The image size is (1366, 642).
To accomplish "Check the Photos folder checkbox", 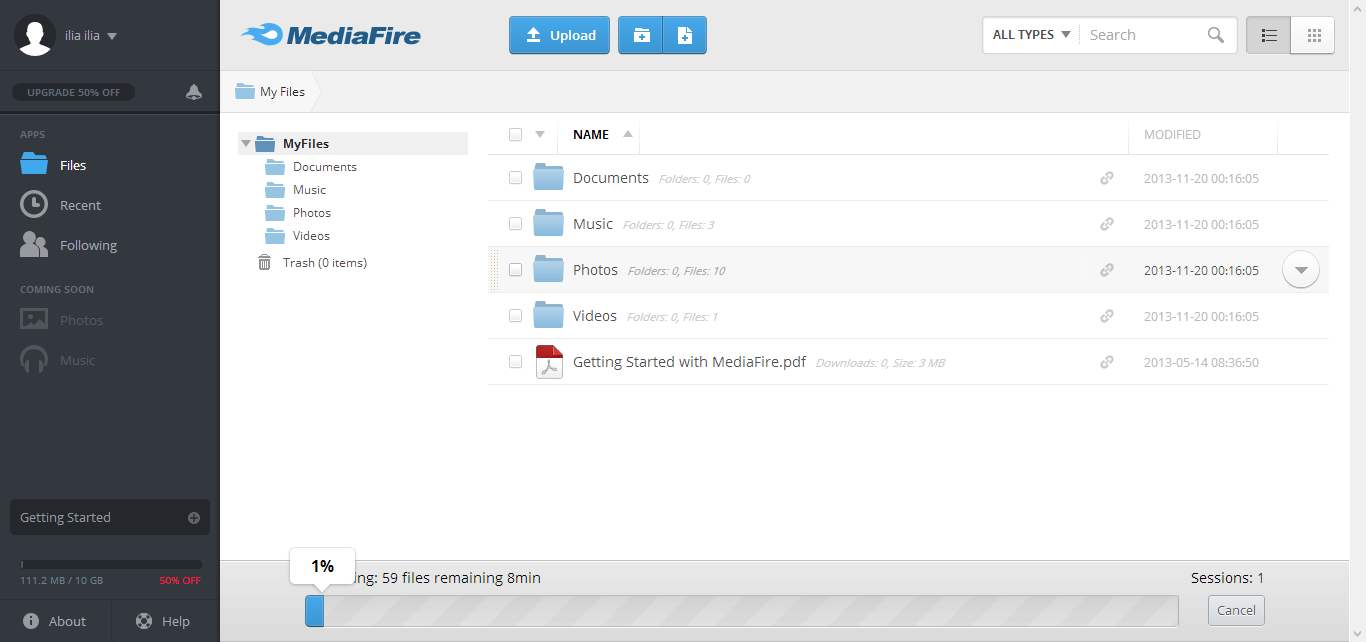I will [x=515, y=270].
